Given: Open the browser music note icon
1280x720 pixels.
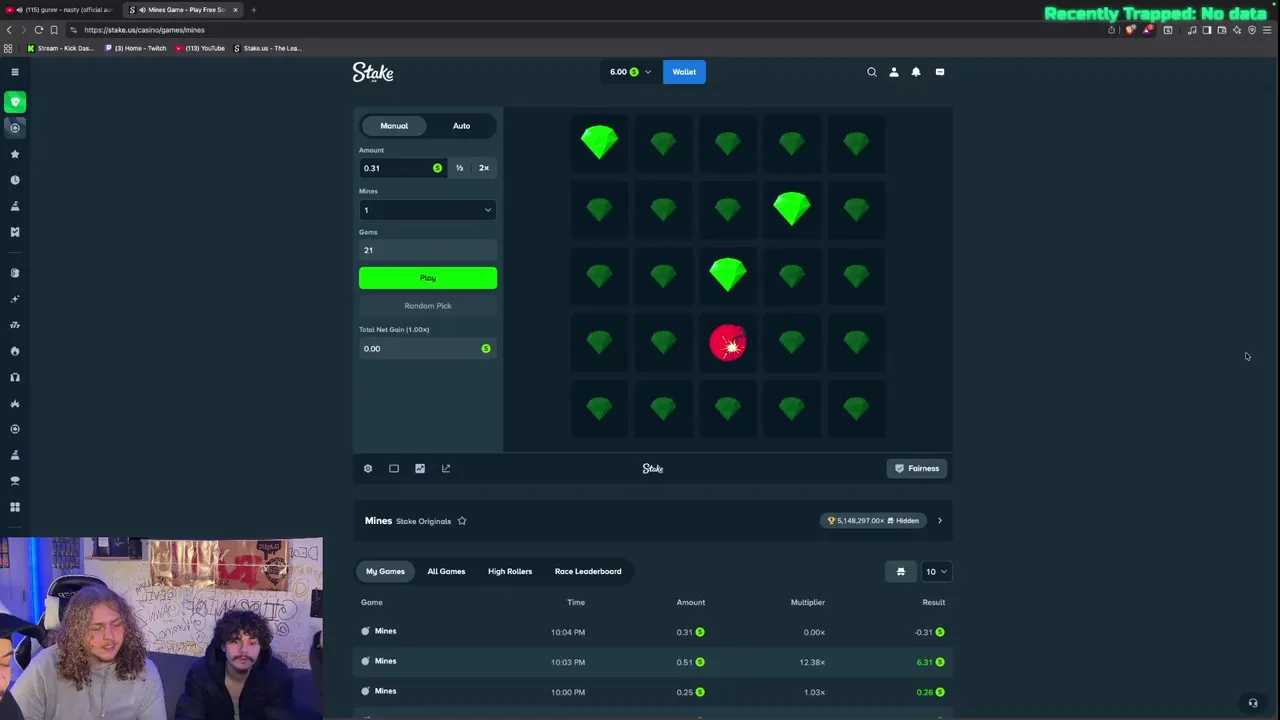Looking at the screenshot, I should 1192,30.
